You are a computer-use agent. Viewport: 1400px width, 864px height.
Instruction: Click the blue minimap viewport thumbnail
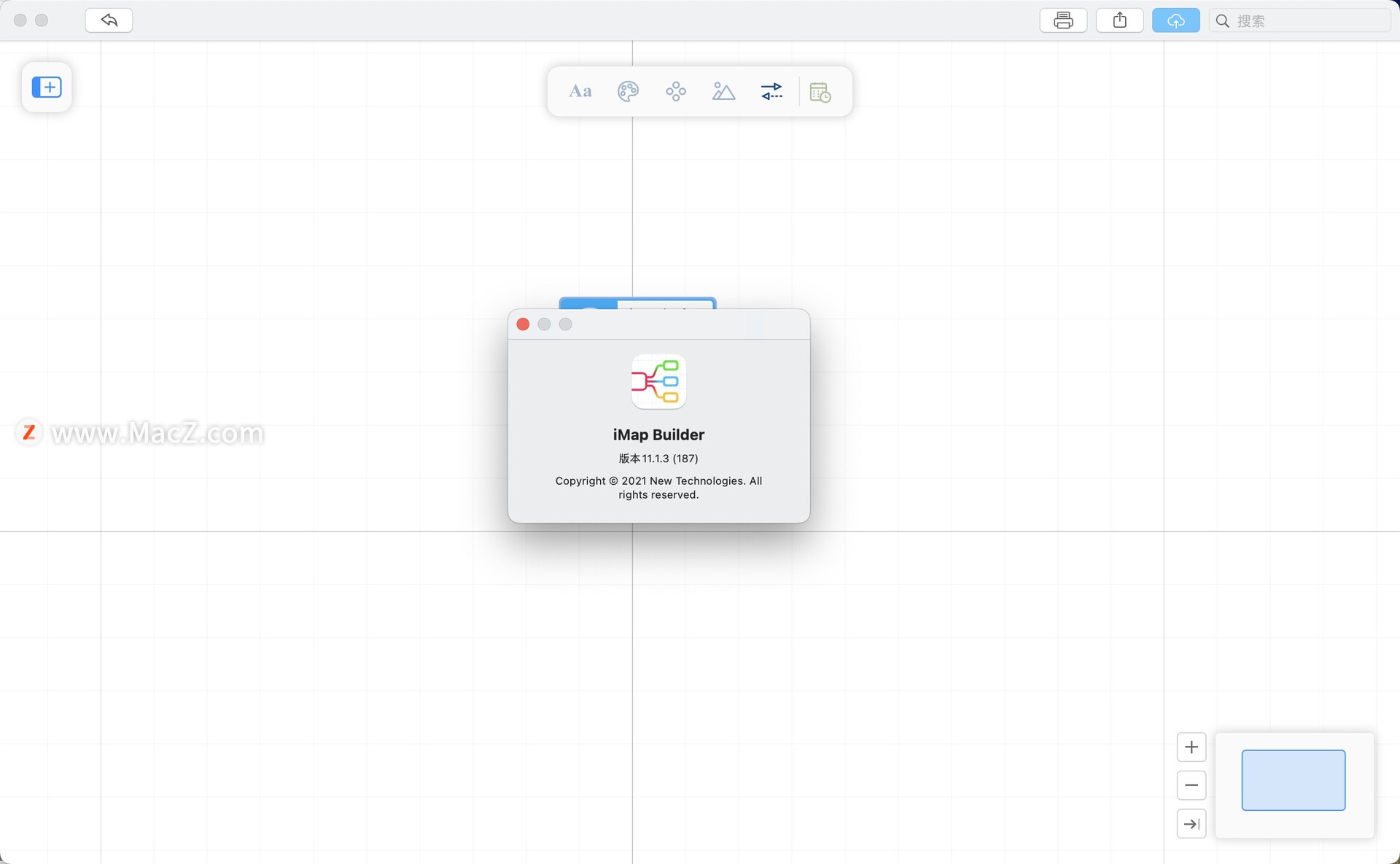pos(1294,780)
